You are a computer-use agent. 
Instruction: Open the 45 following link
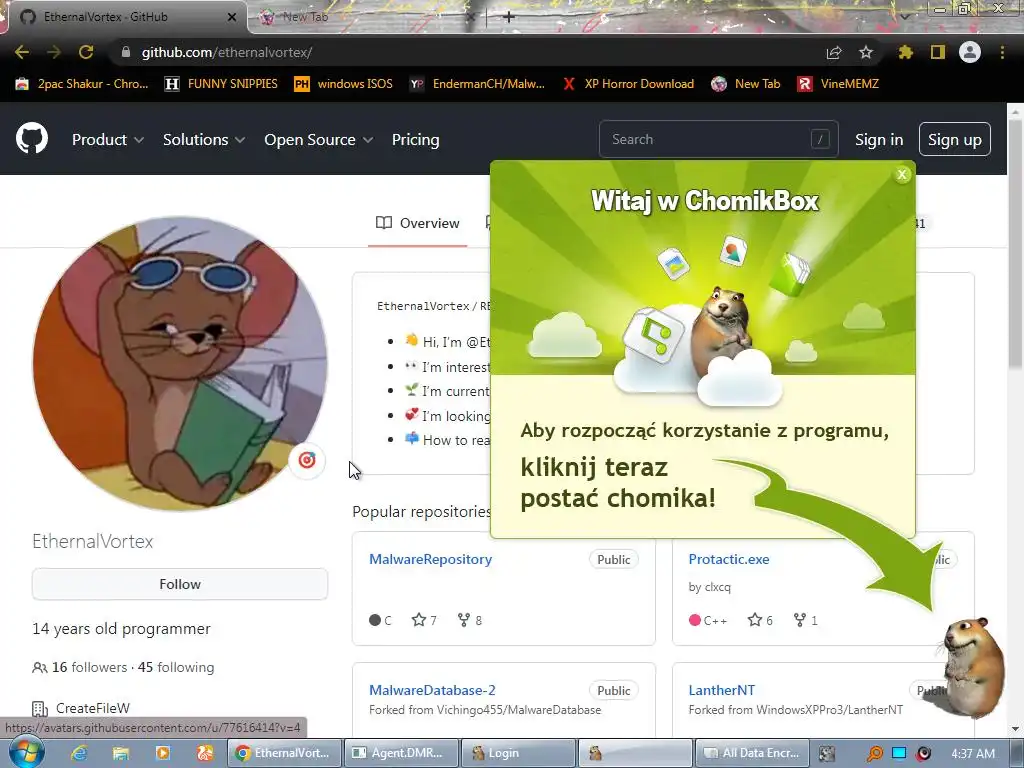point(176,667)
